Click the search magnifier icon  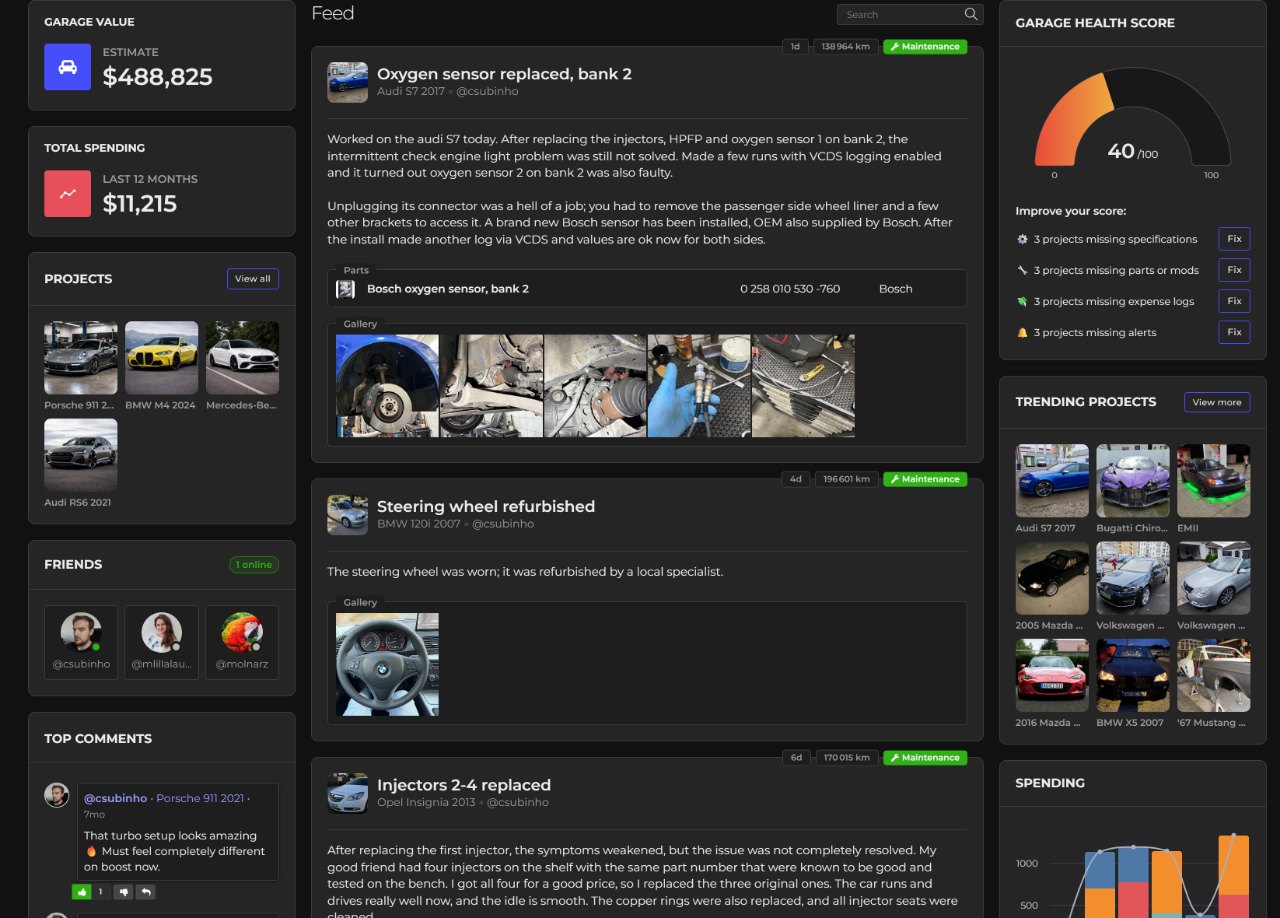coord(970,14)
